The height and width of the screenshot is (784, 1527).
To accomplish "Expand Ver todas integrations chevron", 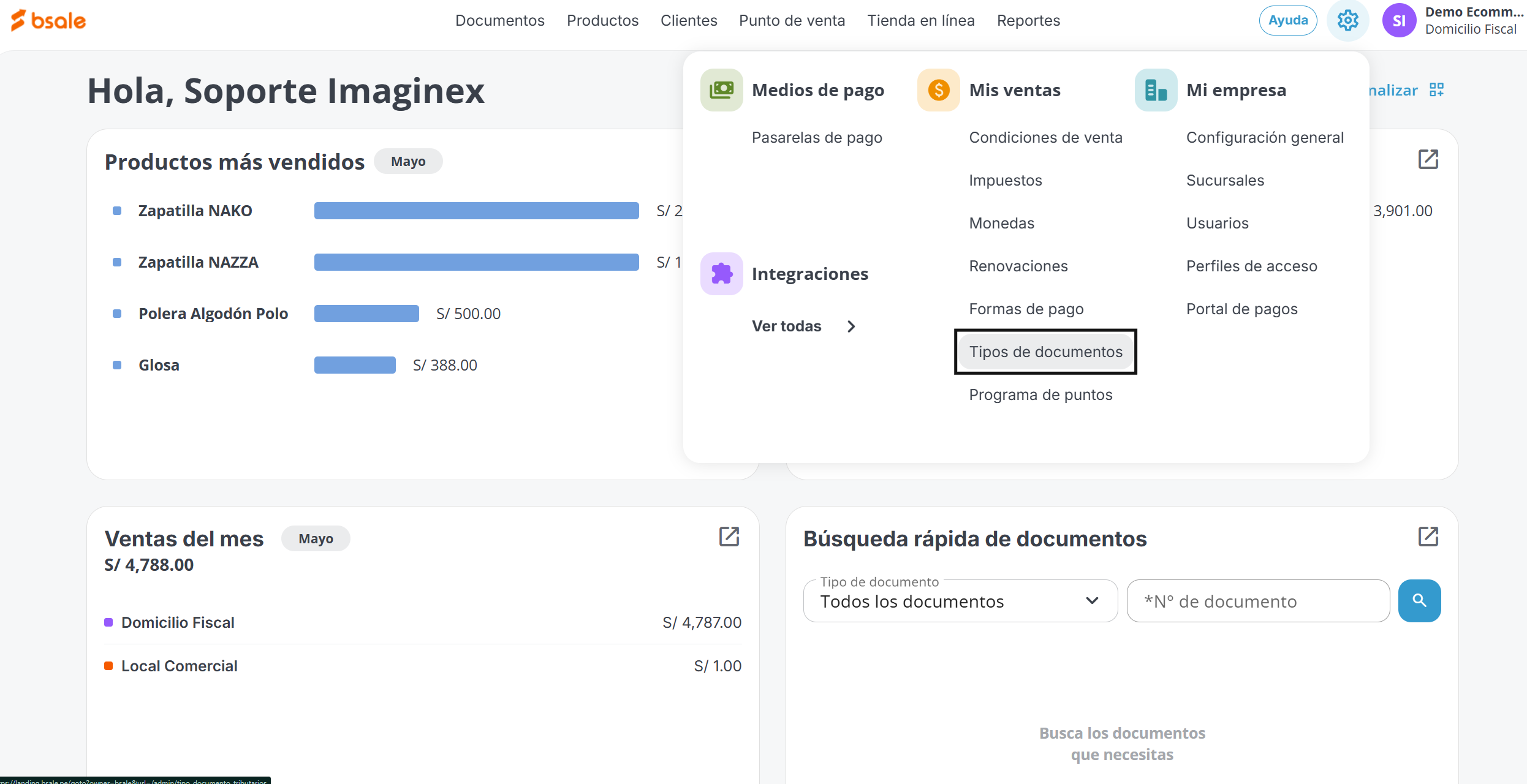I will pos(851,326).
